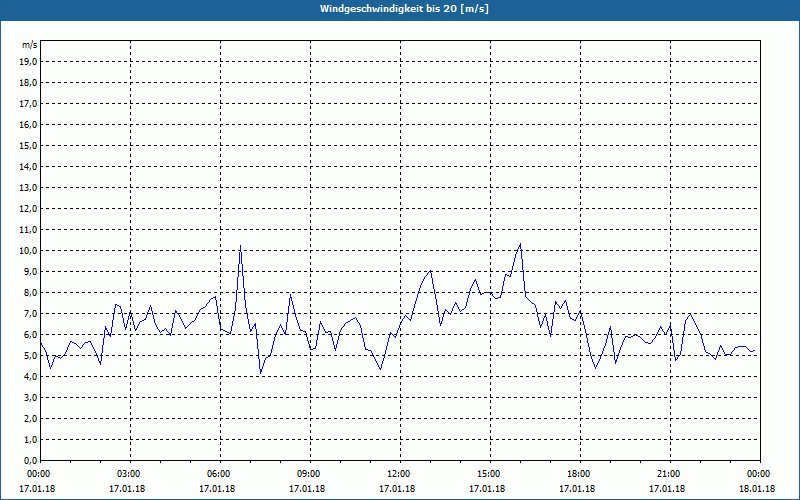Click the 15,0 y-axis label
Image resolution: width=800 pixels, height=500 pixels.
point(29,145)
